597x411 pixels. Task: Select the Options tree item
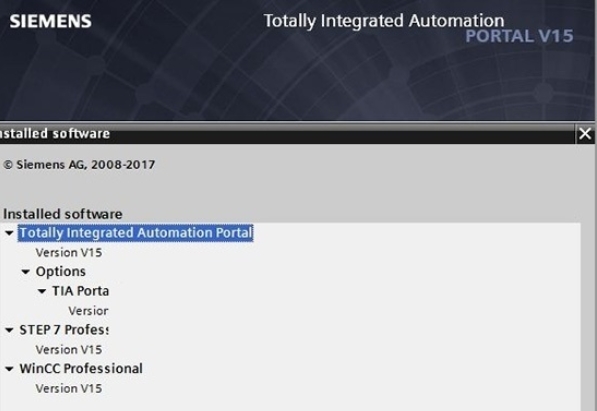[61, 272]
